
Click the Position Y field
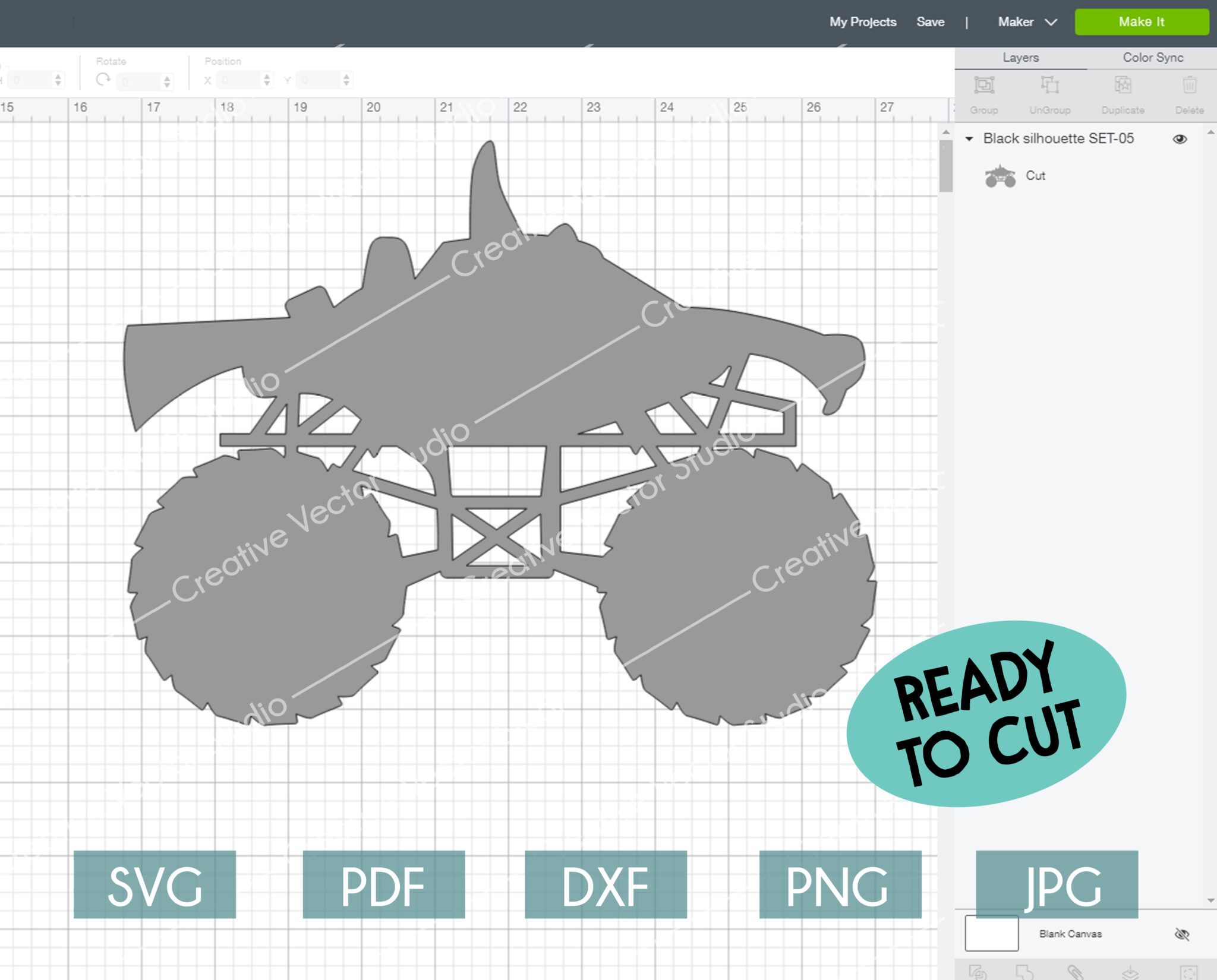click(319, 80)
